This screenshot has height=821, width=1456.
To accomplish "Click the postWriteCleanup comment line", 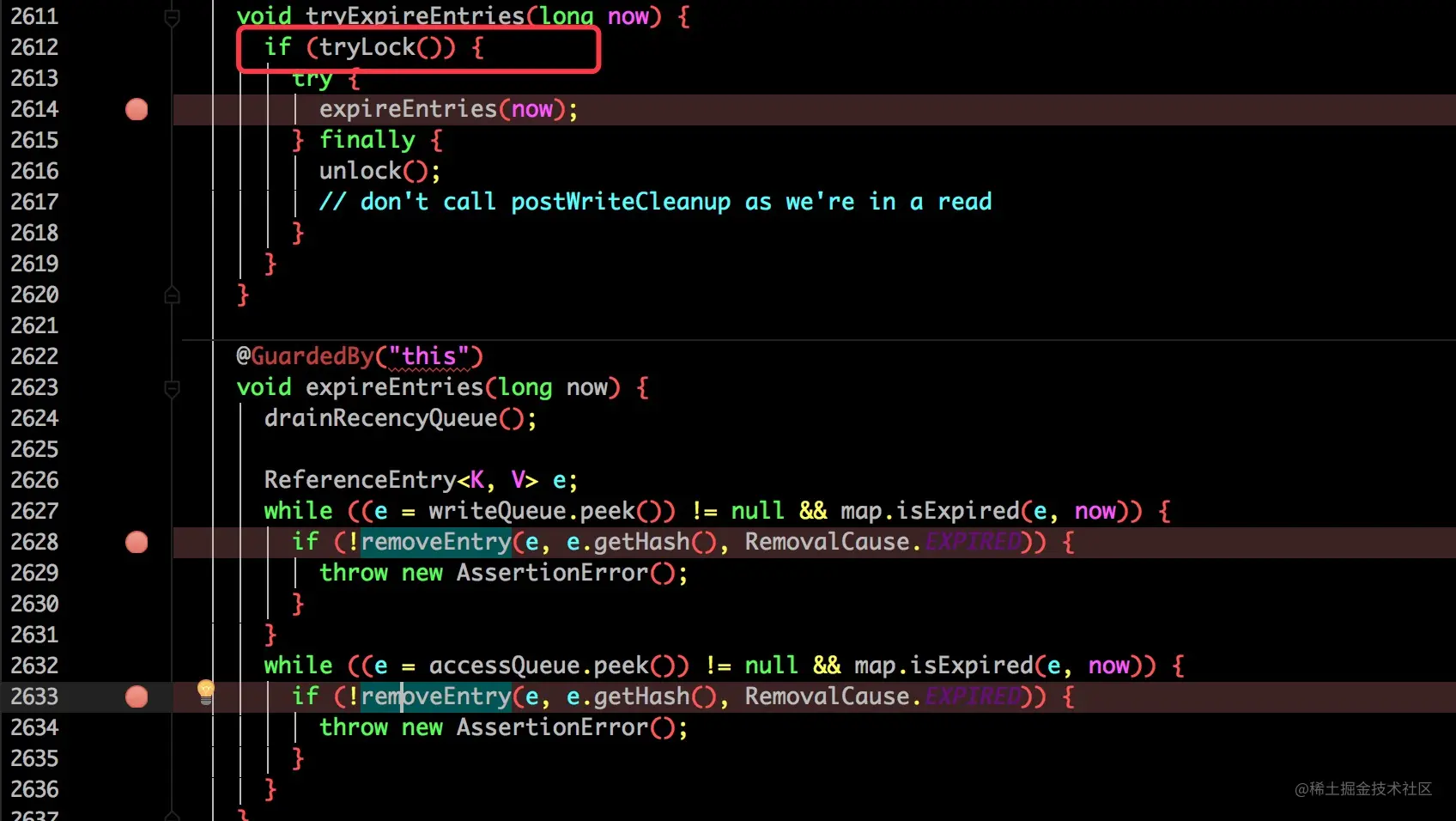I will click(x=655, y=202).
